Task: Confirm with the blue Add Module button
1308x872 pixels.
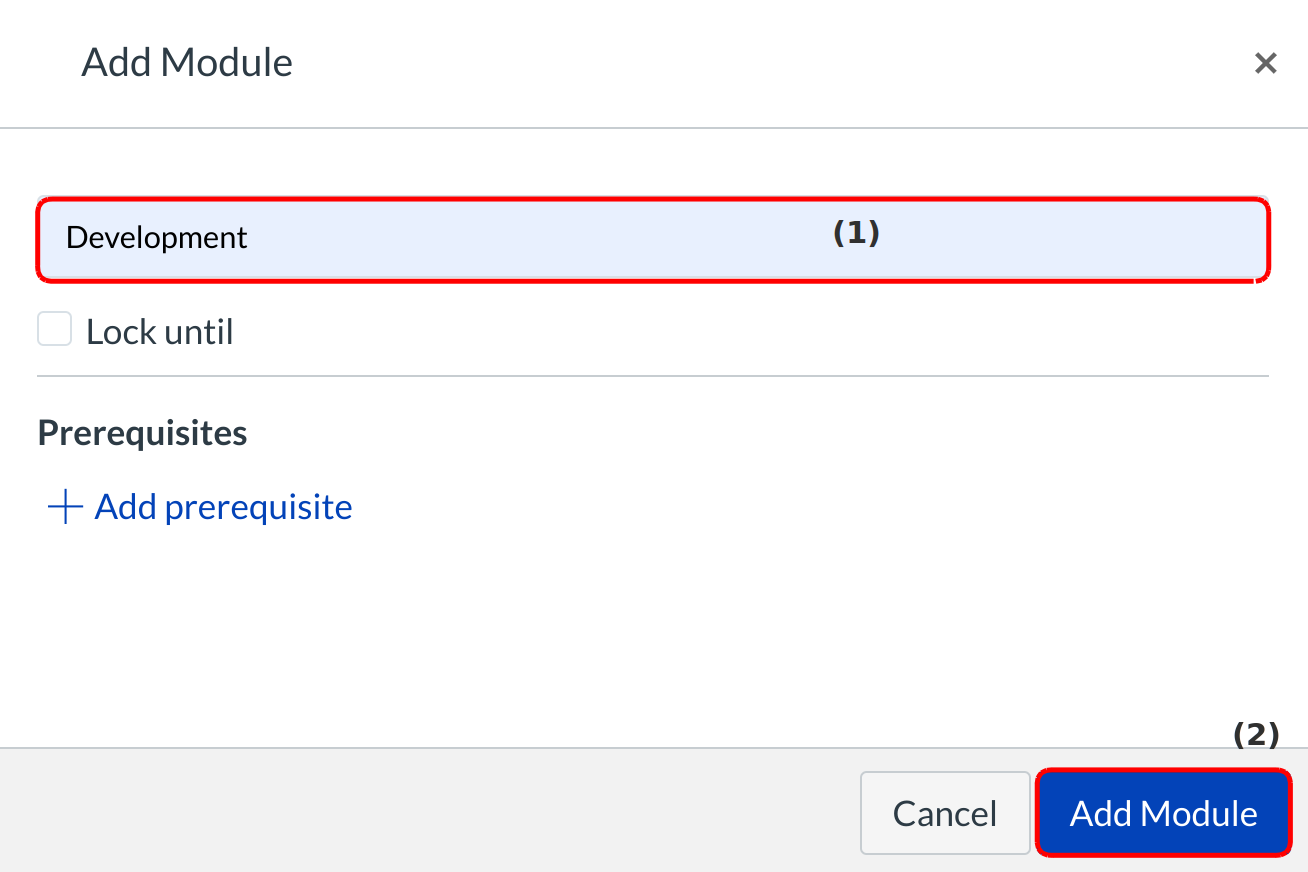Action: click(x=1163, y=813)
